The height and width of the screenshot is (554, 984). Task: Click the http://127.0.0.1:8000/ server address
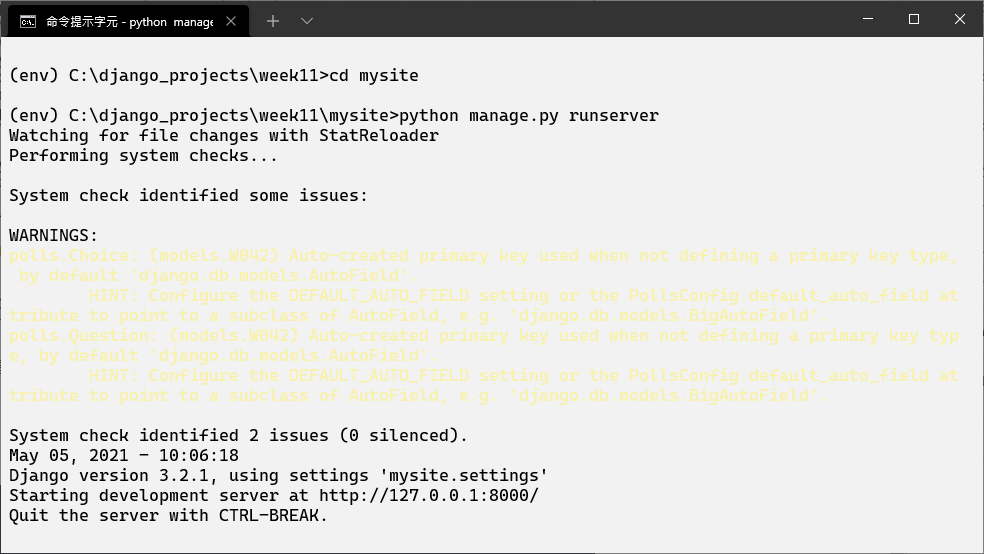point(429,496)
